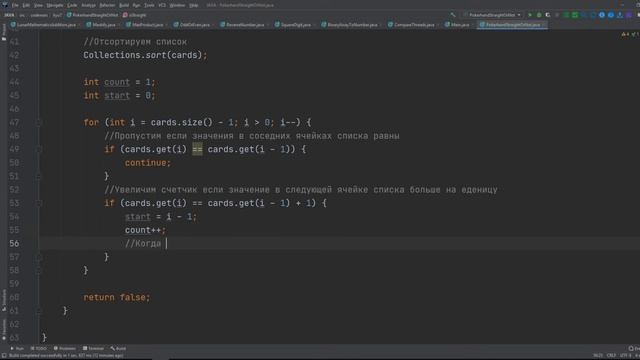Screen dimensions: 640x360
Task: Click the hammer Build Project icon
Action: (453, 15)
